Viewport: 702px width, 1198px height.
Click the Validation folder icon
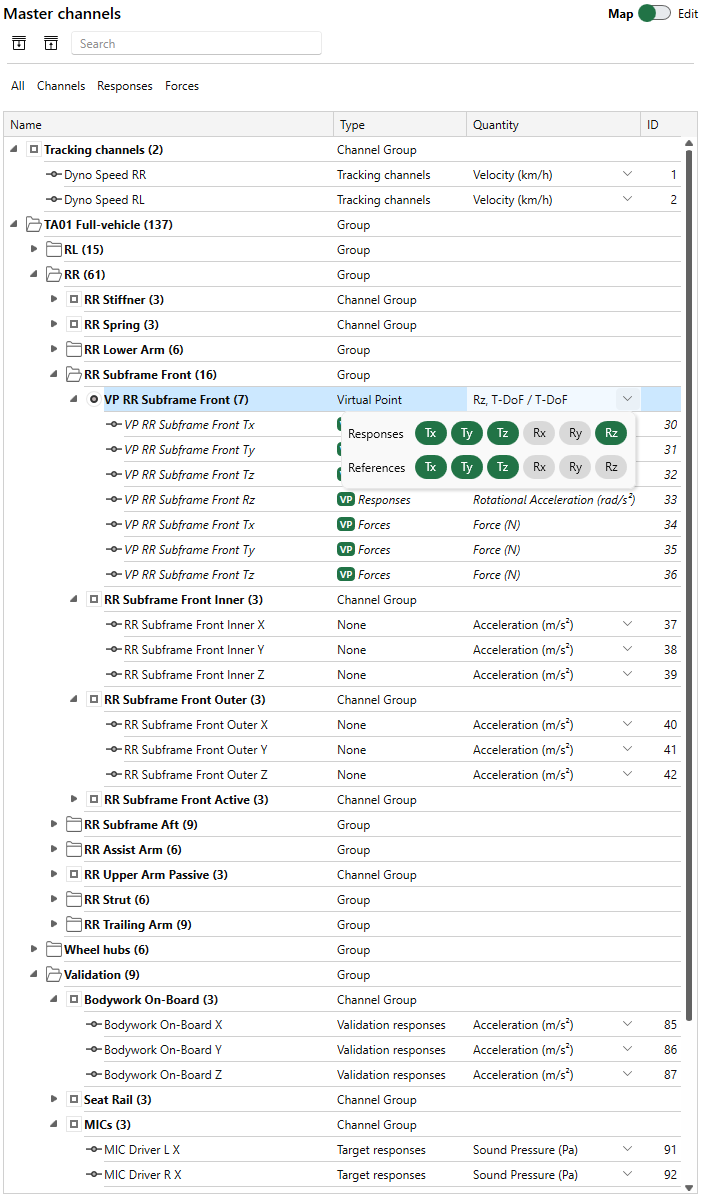(x=53, y=975)
